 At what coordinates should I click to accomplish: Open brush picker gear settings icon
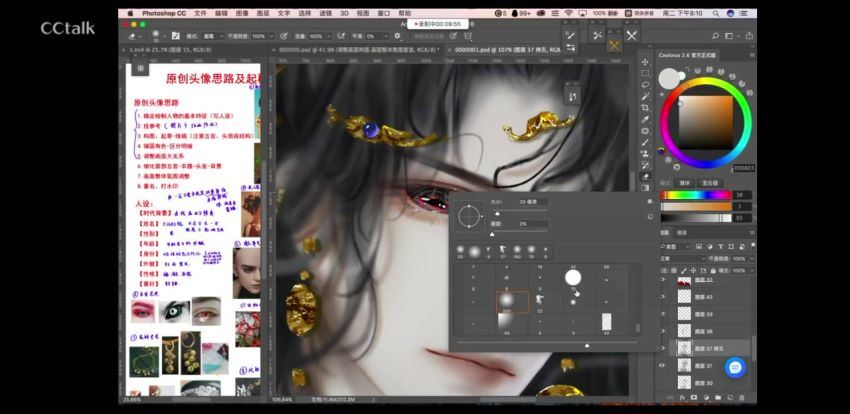(x=649, y=201)
